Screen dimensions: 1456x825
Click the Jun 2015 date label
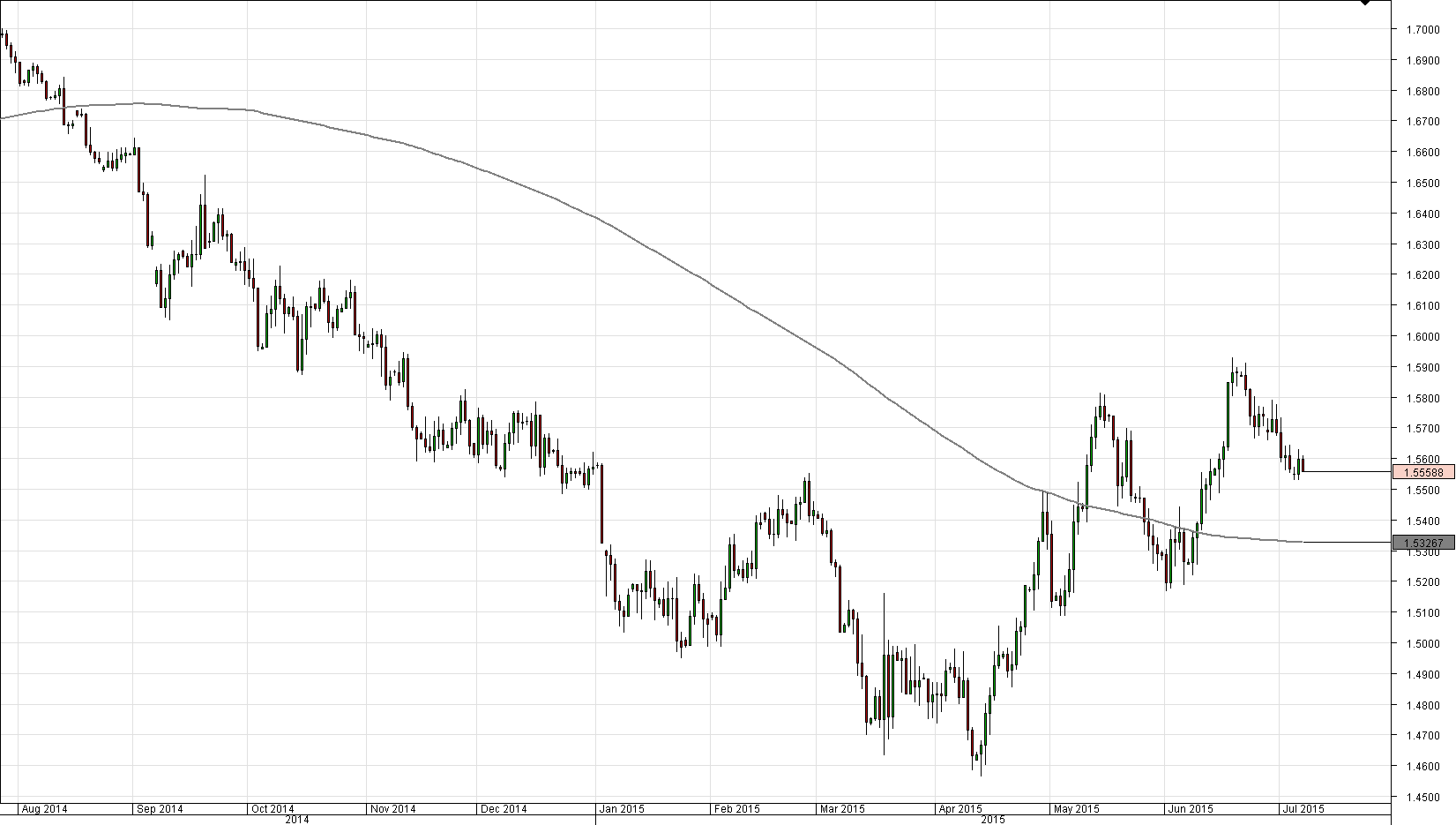(x=1190, y=808)
